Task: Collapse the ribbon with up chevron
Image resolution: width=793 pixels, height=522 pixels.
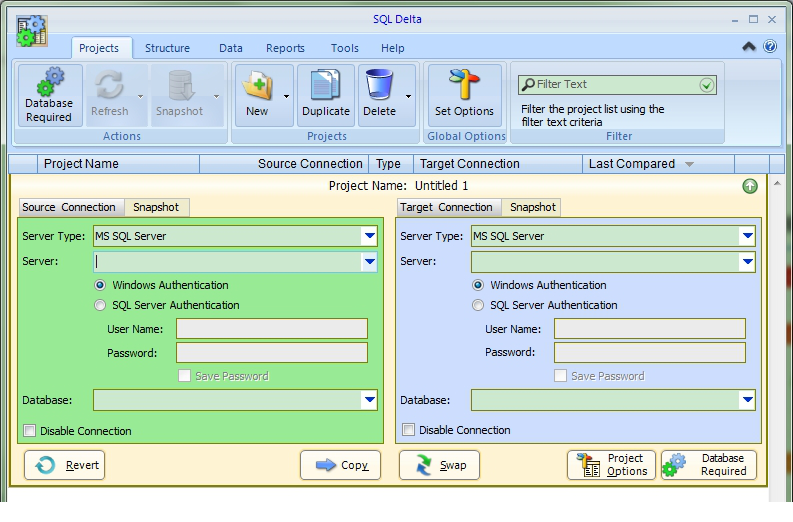Action: click(x=749, y=47)
